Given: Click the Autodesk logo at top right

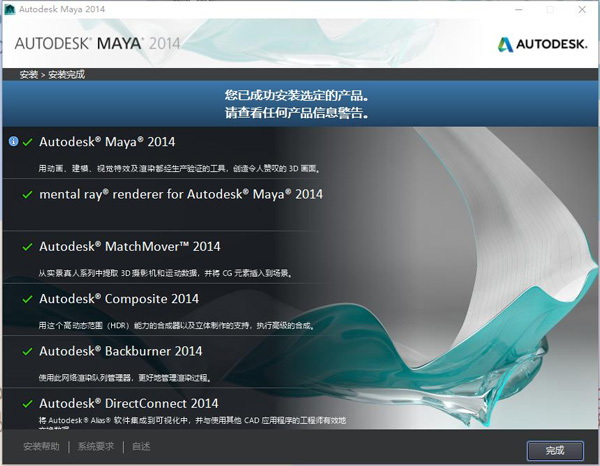Looking at the screenshot, I should tap(542, 44).
